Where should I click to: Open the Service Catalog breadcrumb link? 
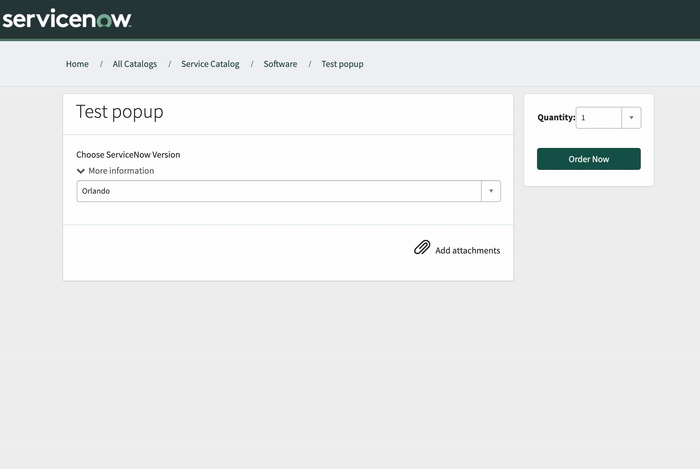tap(210, 64)
